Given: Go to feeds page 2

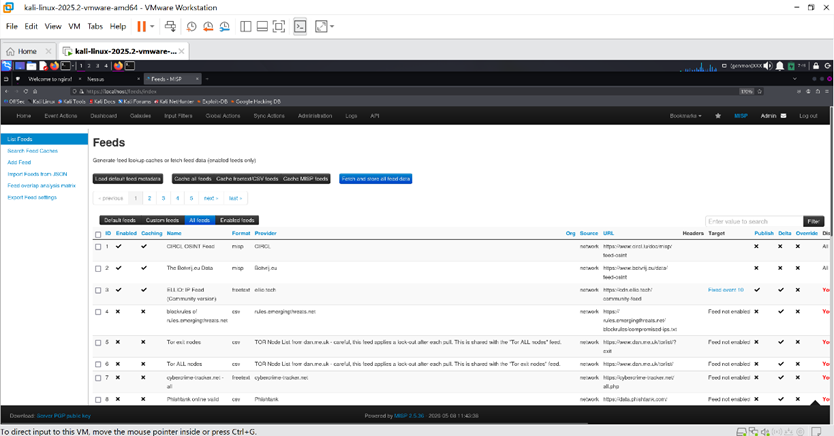Looking at the screenshot, I should click(149, 198).
